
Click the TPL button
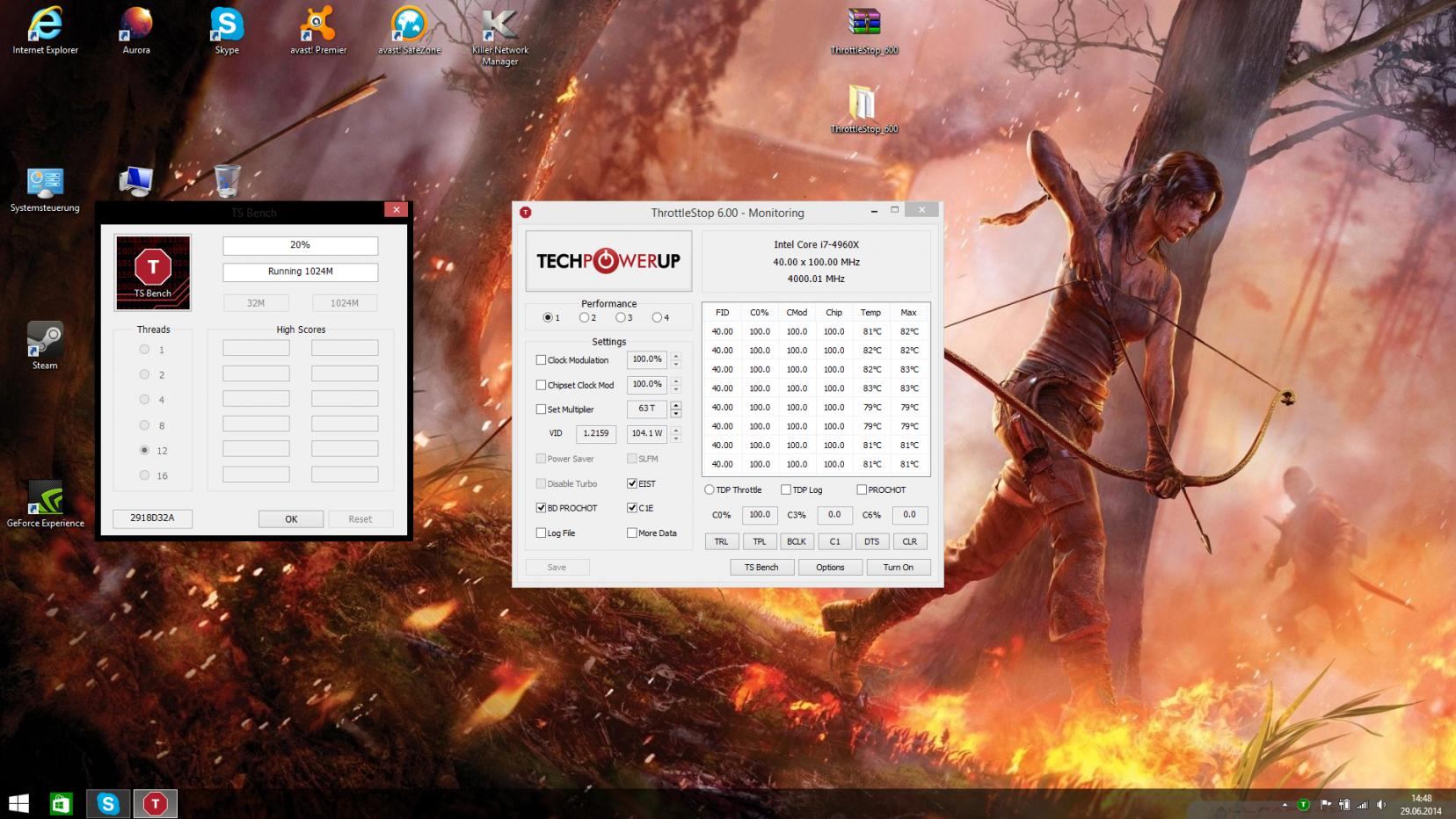759,541
